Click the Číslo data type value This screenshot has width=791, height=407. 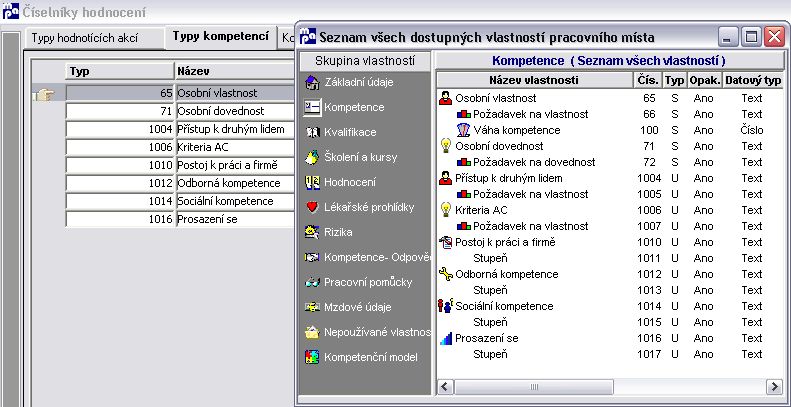(752, 130)
